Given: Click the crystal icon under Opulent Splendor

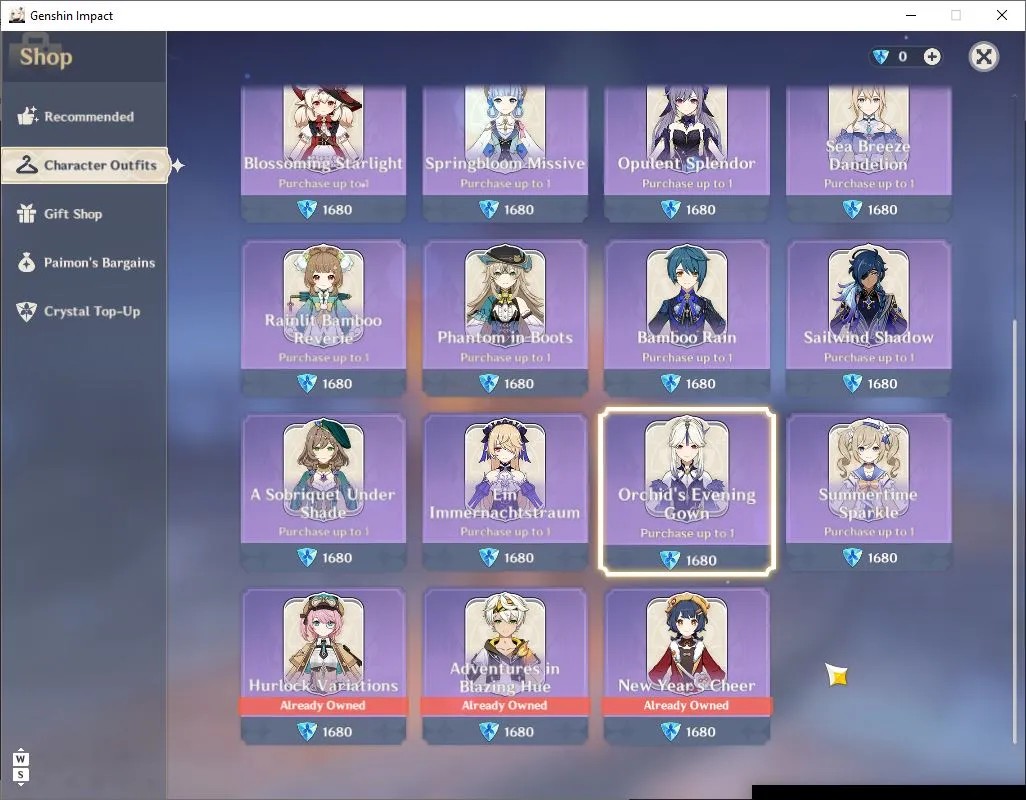Looking at the screenshot, I should click(671, 209).
